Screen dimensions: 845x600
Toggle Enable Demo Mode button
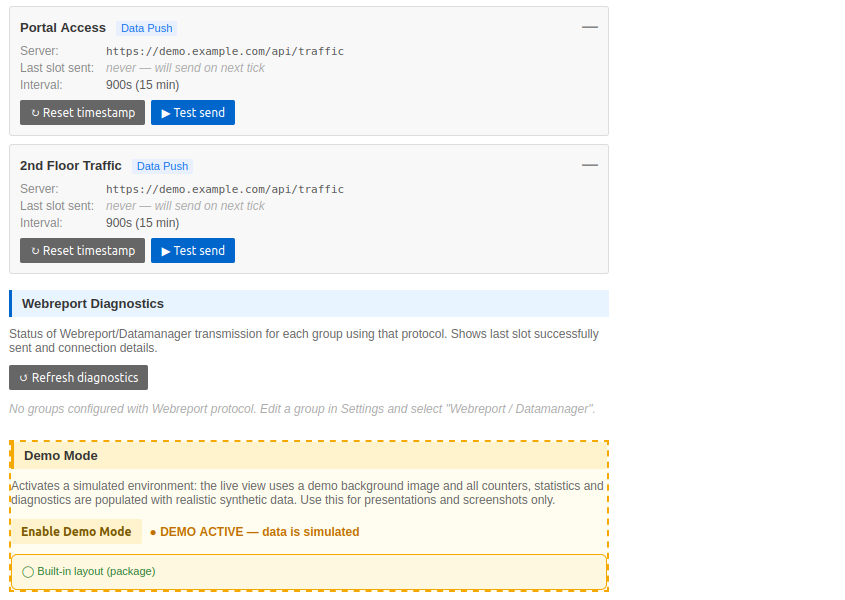point(76,532)
